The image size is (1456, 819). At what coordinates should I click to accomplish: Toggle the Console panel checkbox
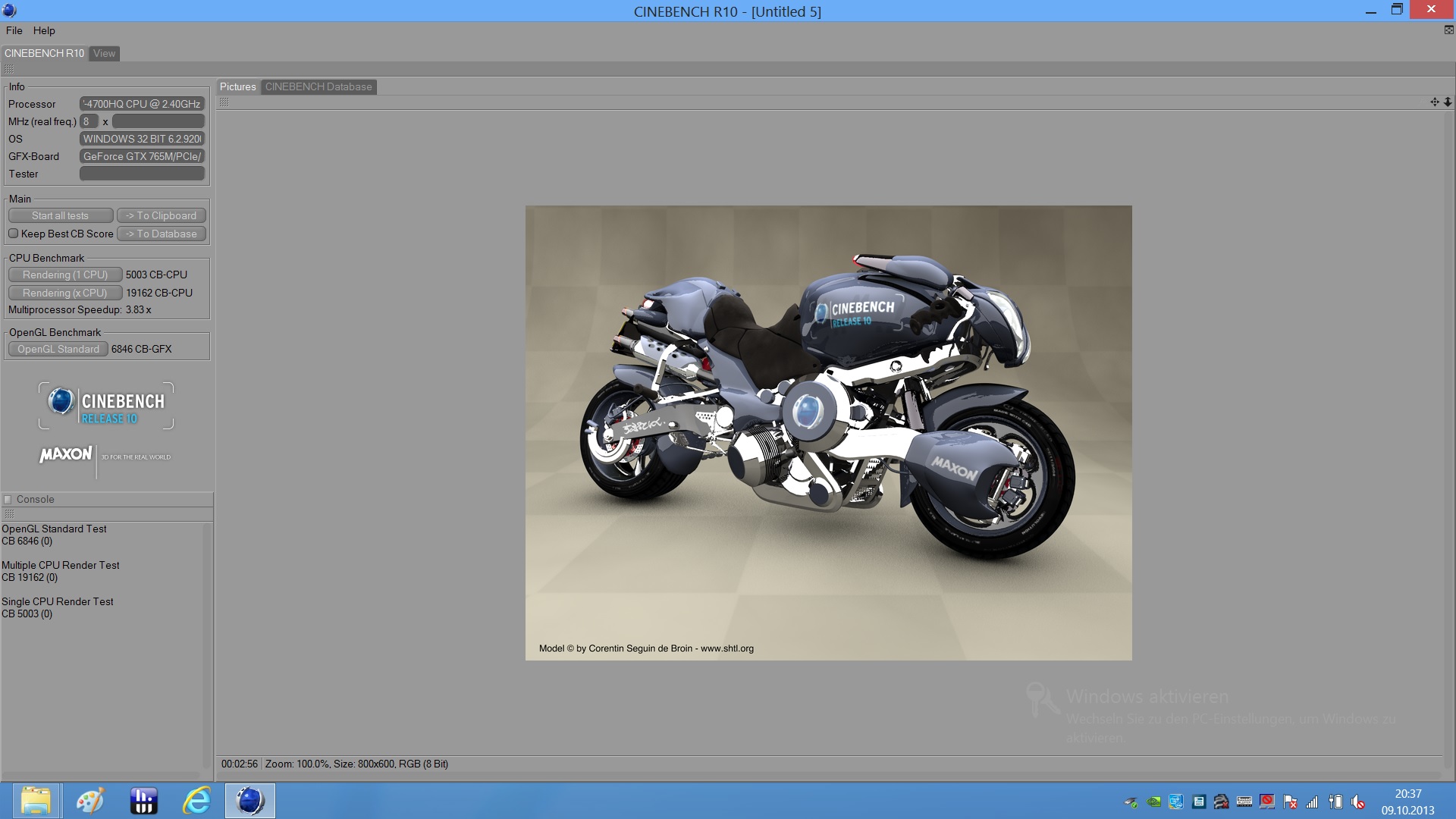point(8,499)
